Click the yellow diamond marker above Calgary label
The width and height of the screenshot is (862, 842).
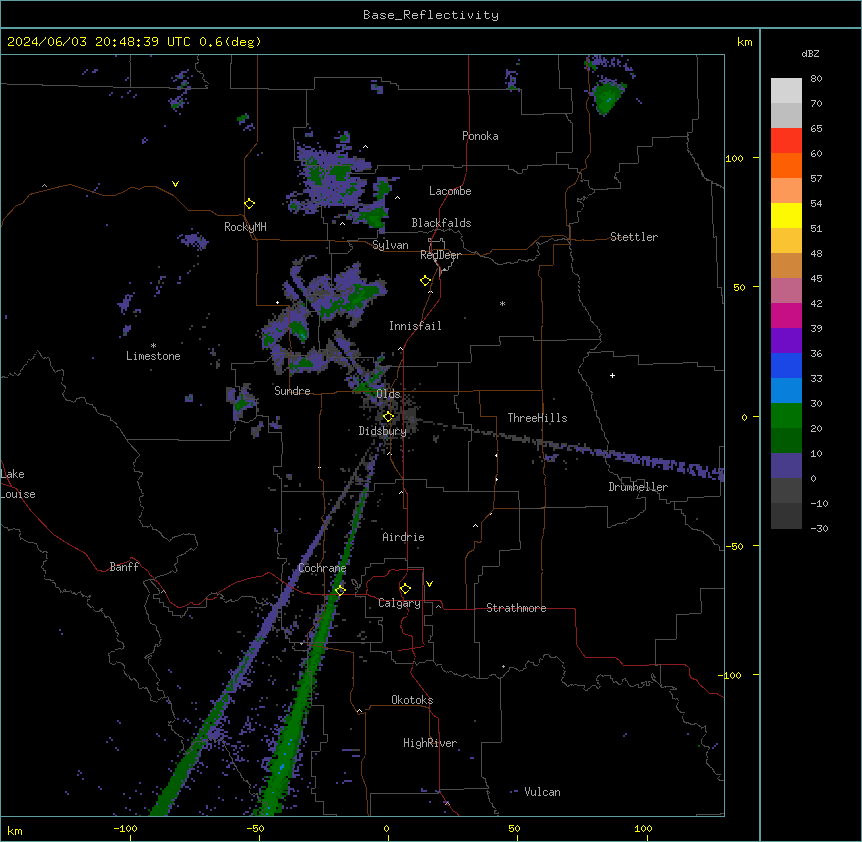point(405,589)
